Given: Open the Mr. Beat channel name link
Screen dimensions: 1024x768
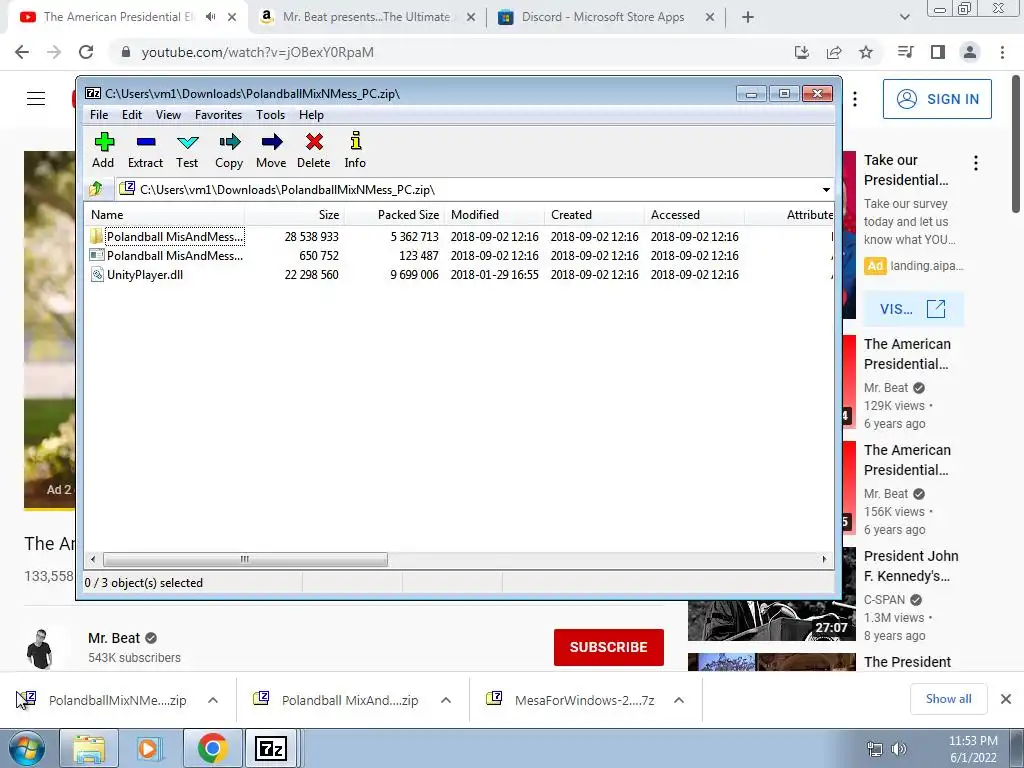Looking at the screenshot, I should pyautogui.click(x=114, y=638).
